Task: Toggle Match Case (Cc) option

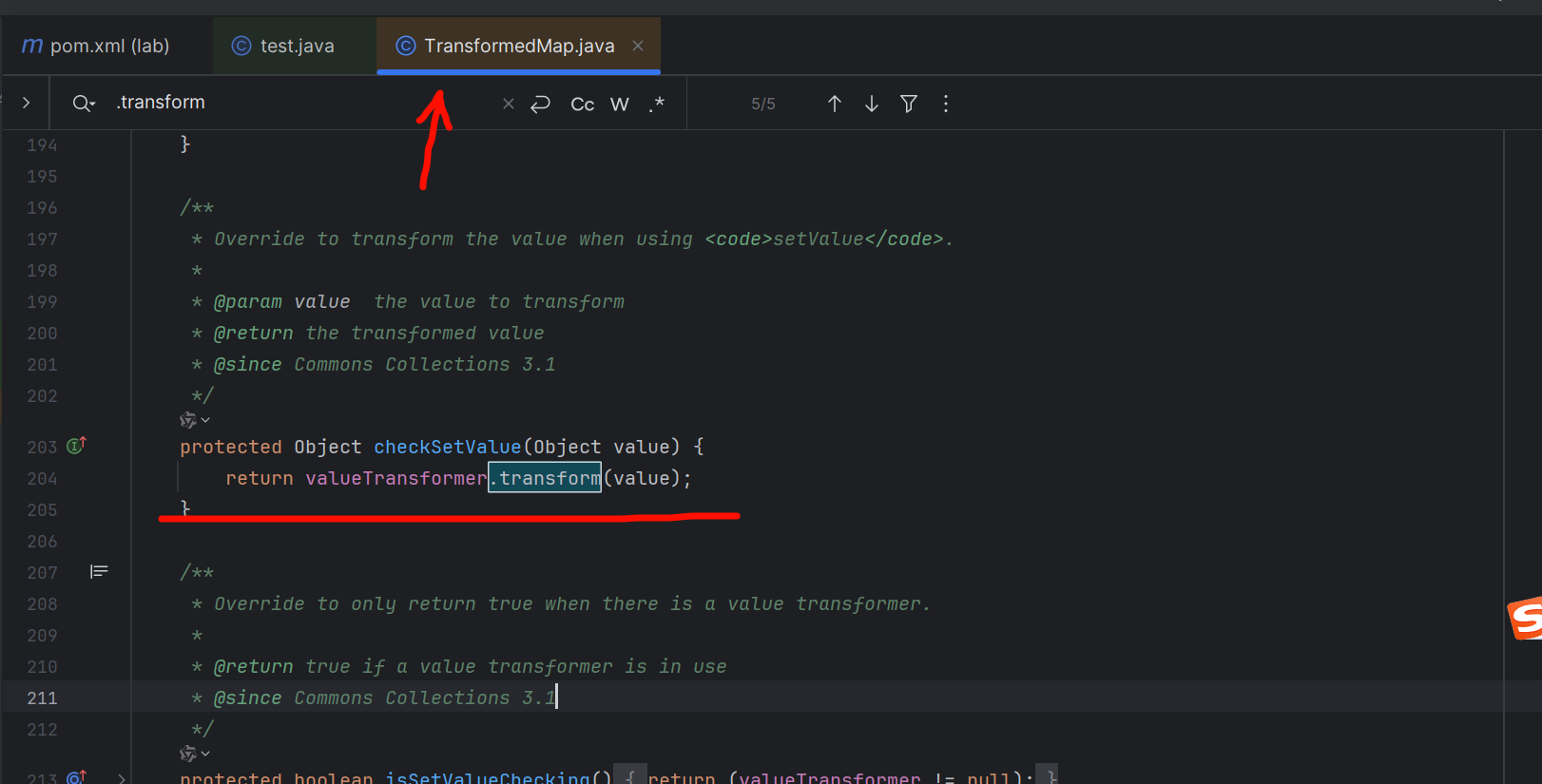Action: click(582, 105)
